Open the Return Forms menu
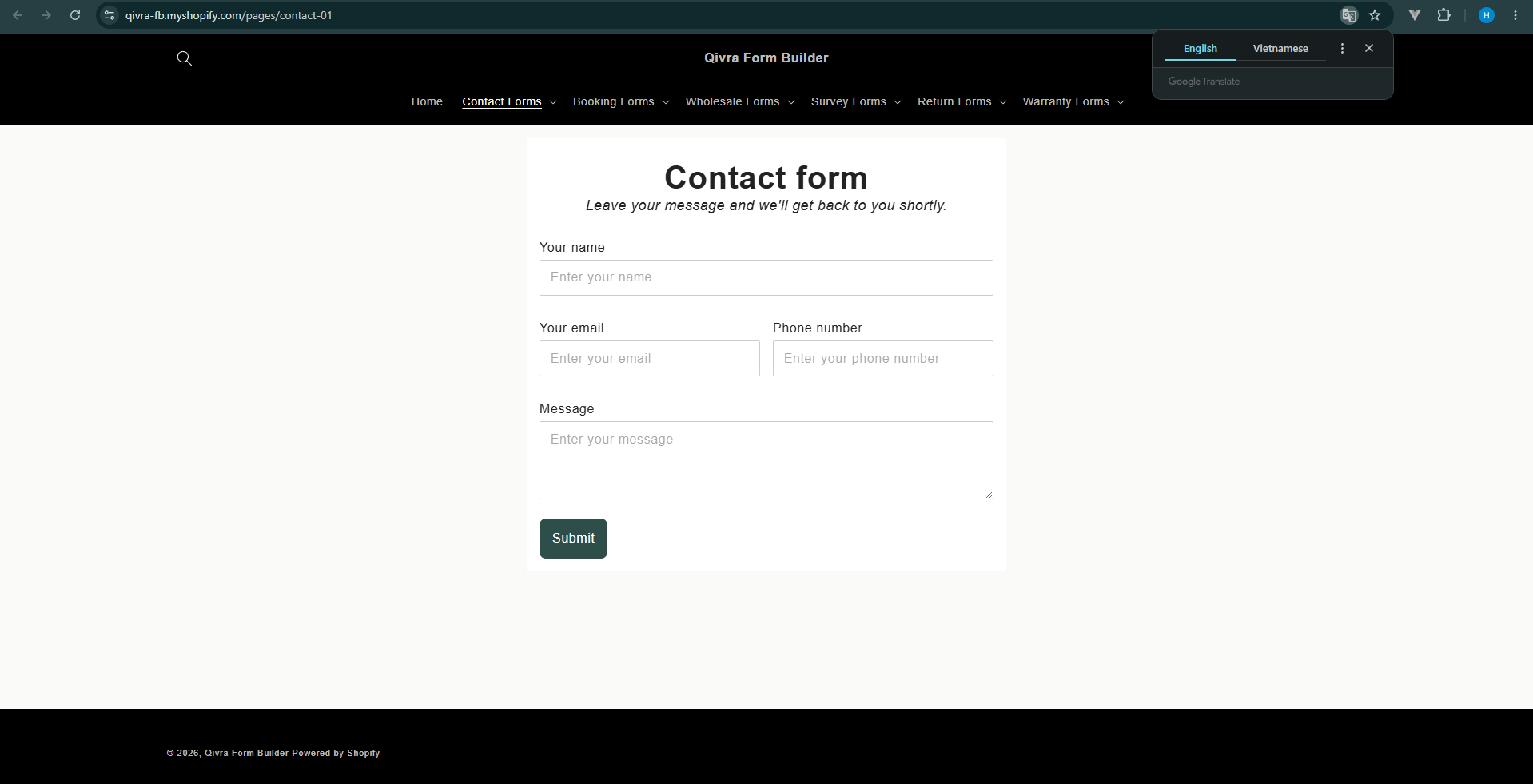Screen dimensions: 1533x784 point(954,101)
